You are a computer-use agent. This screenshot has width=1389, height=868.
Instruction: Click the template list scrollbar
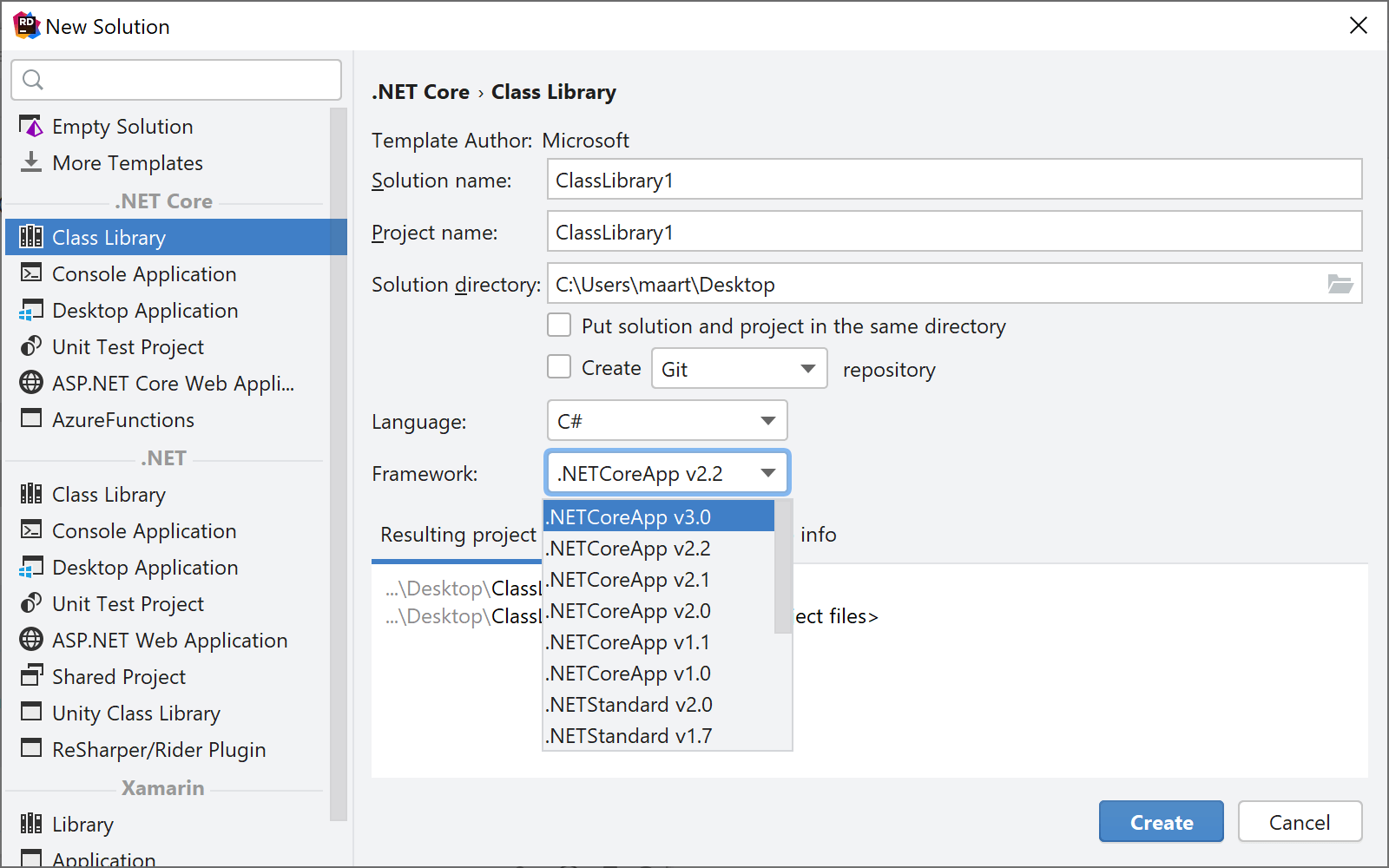coord(339,464)
